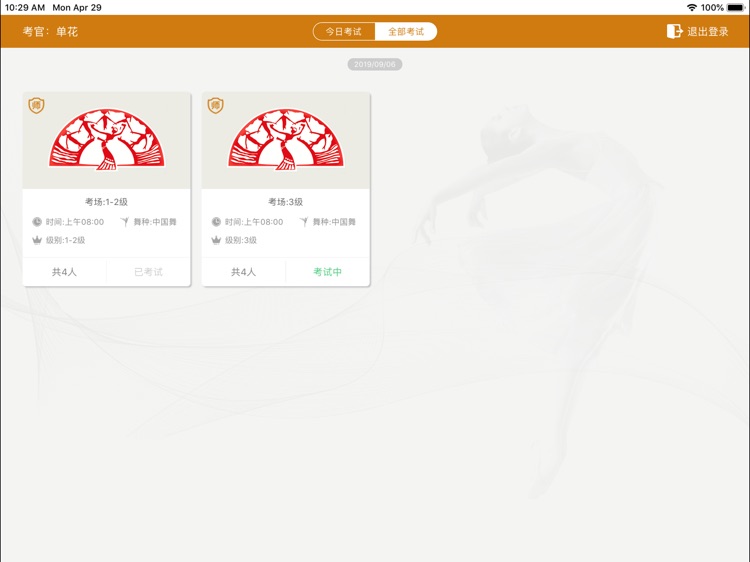Click the green 考试中 status button
Viewport: 750px width, 562px height.
point(328,272)
